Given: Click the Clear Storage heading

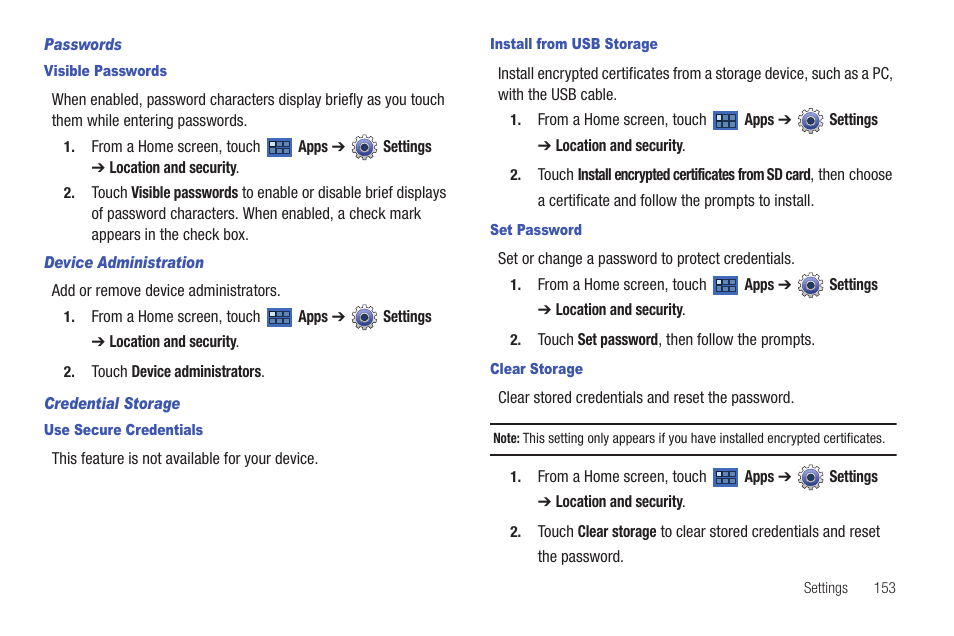Looking at the screenshot, I should 537,369.
